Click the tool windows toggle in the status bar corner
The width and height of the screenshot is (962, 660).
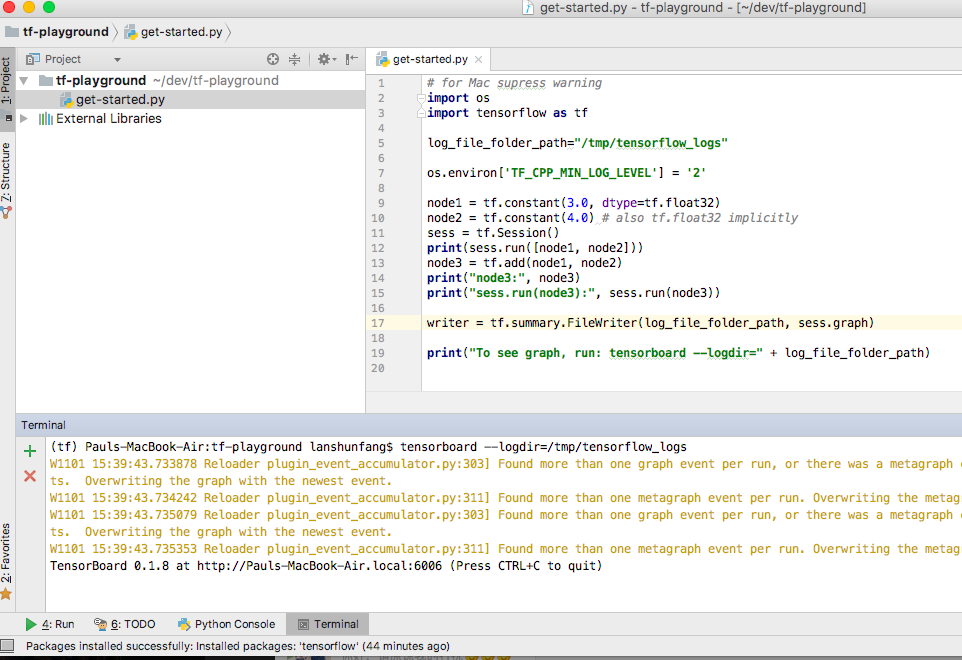pos(7,645)
